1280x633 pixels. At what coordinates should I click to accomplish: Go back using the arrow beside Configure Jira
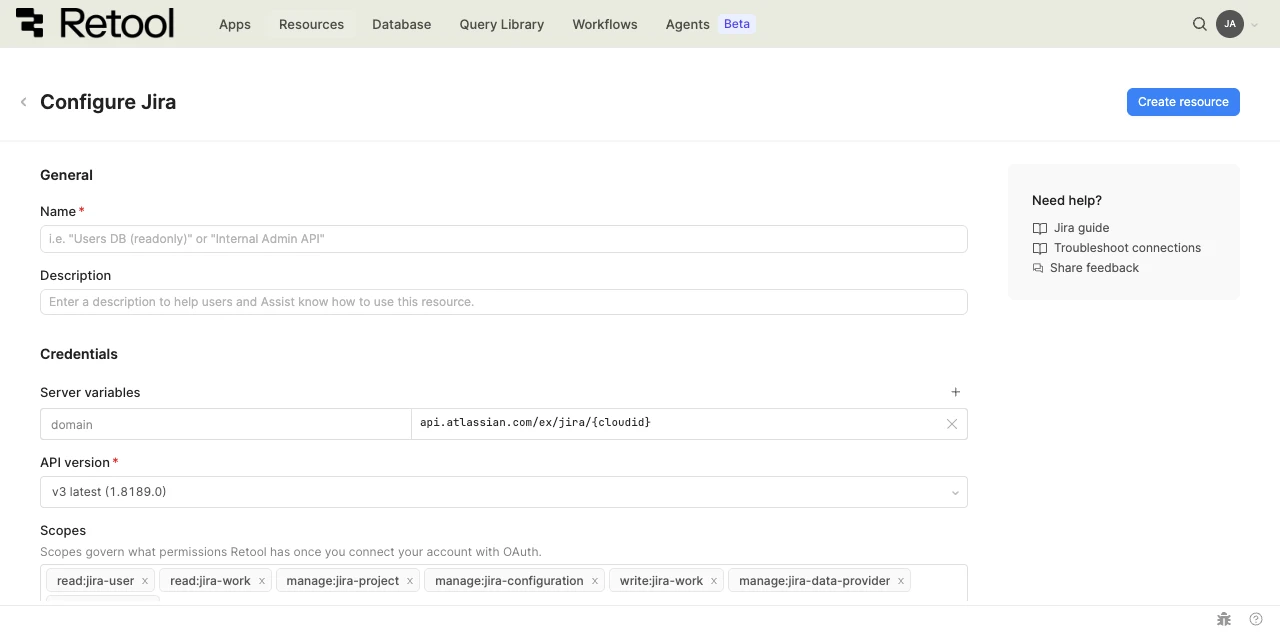pos(23,102)
